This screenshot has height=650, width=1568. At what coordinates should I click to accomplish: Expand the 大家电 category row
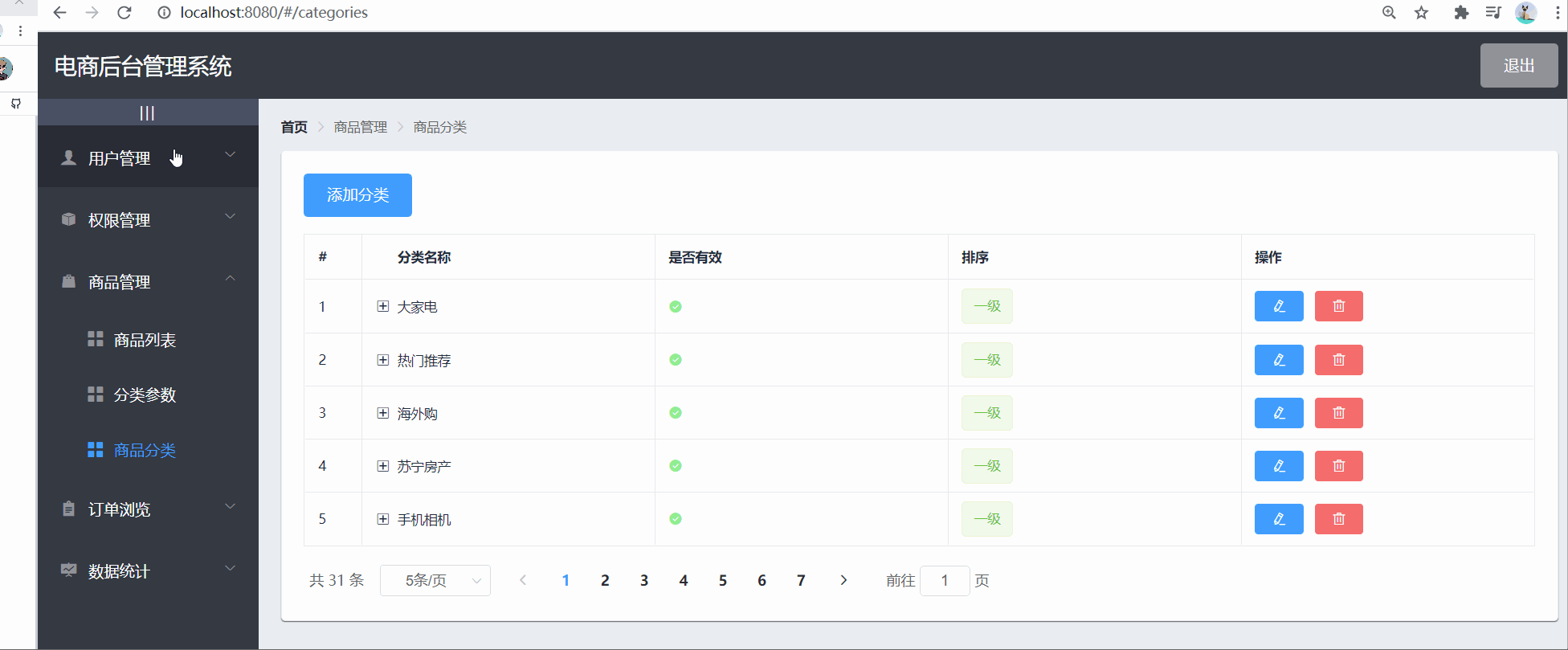point(383,306)
